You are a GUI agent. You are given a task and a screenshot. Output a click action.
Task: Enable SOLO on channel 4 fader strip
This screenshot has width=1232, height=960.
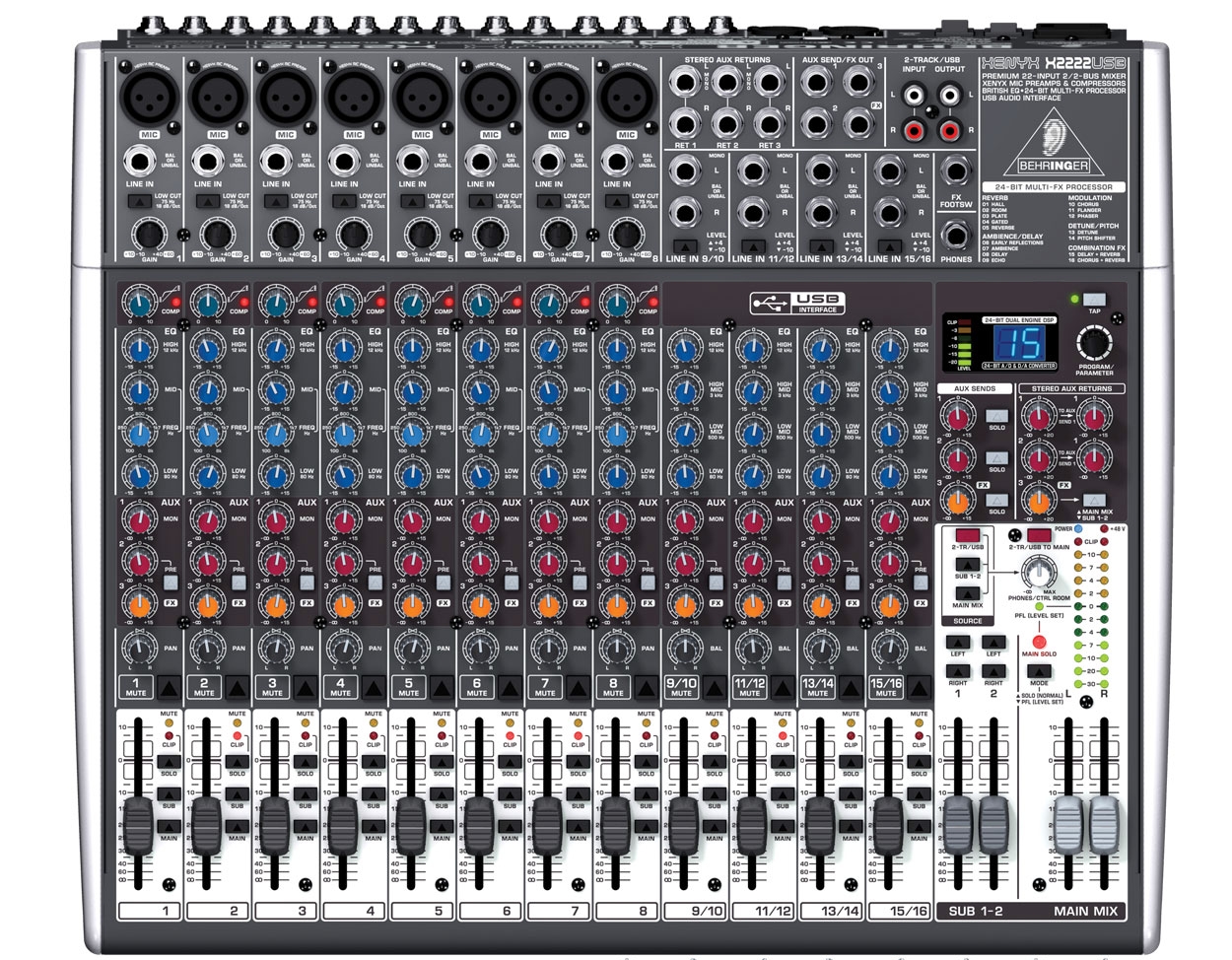373,763
